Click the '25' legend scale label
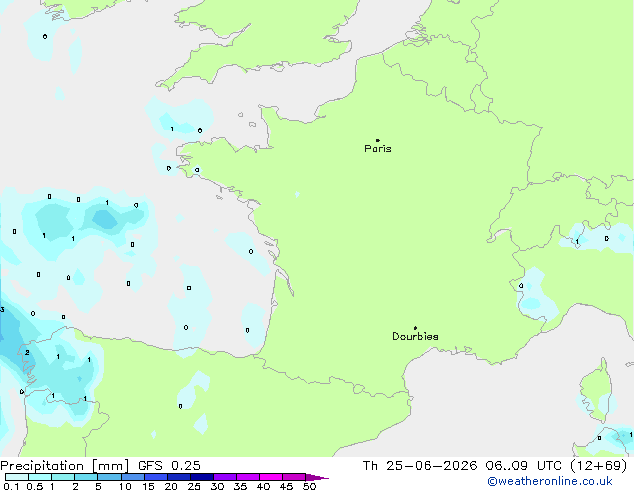Image resolution: width=634 pixels, height=490 pixels. tap(194, 486)
